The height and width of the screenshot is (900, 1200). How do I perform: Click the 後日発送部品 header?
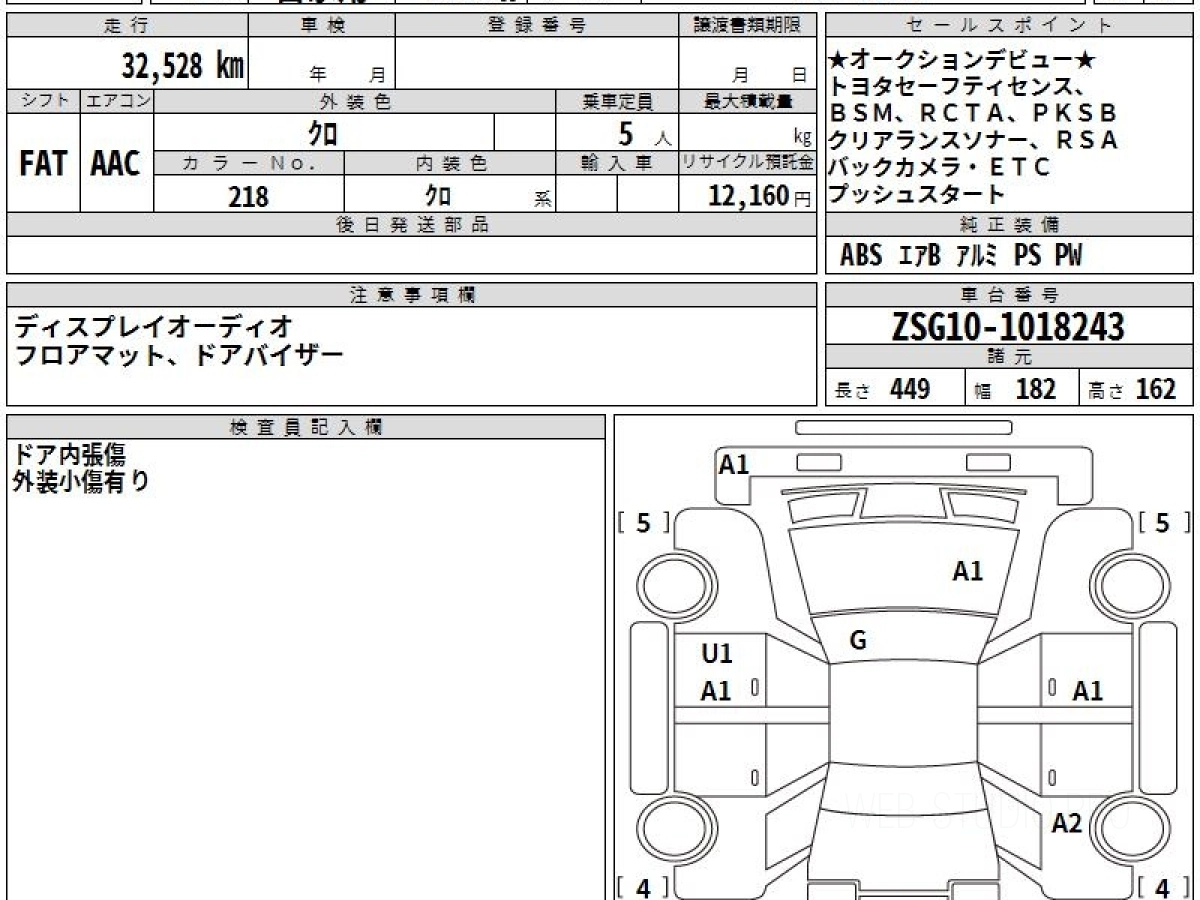pyautogui.click(x=411, y=225)
